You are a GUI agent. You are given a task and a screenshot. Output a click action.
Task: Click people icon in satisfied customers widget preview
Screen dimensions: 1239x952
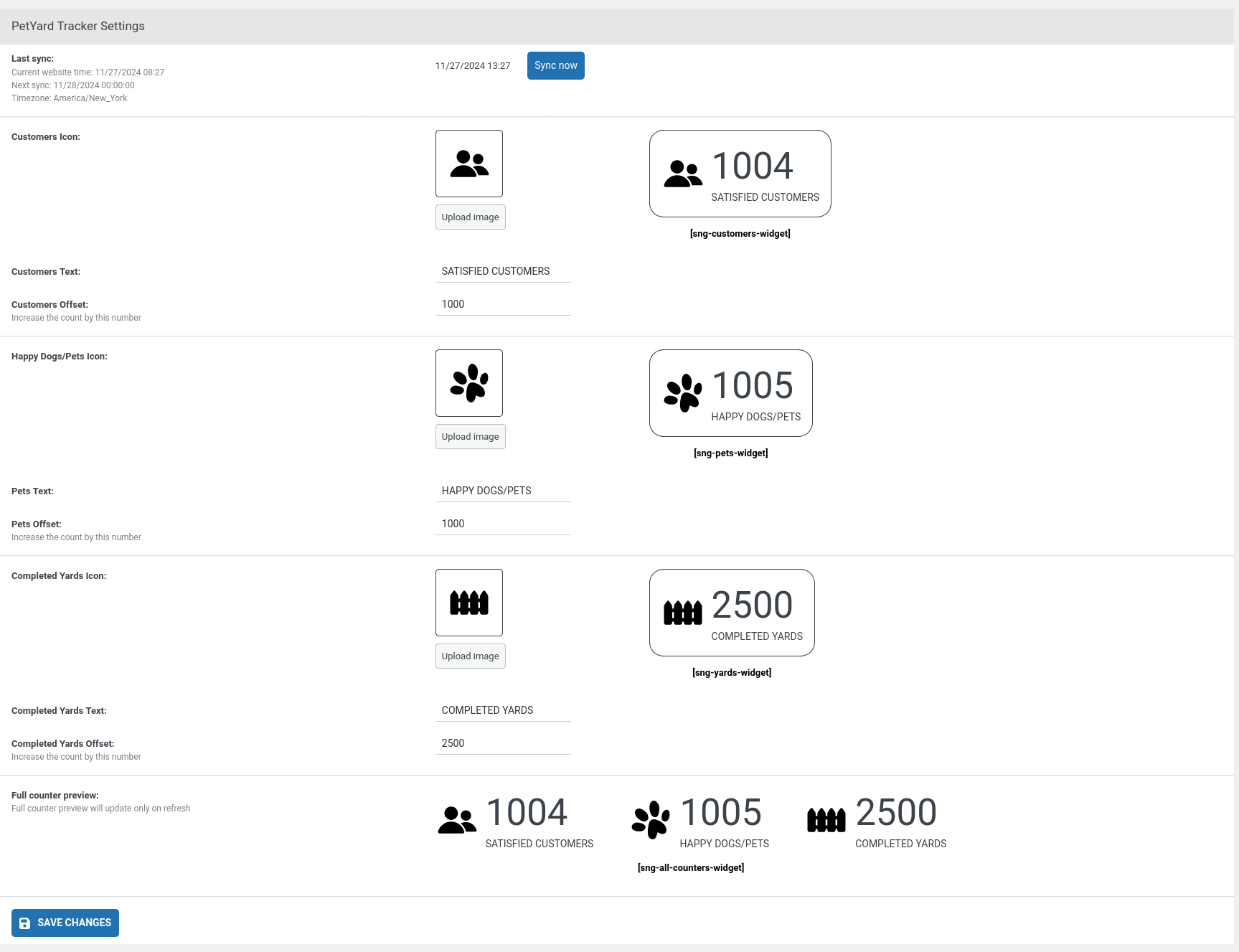683,174
